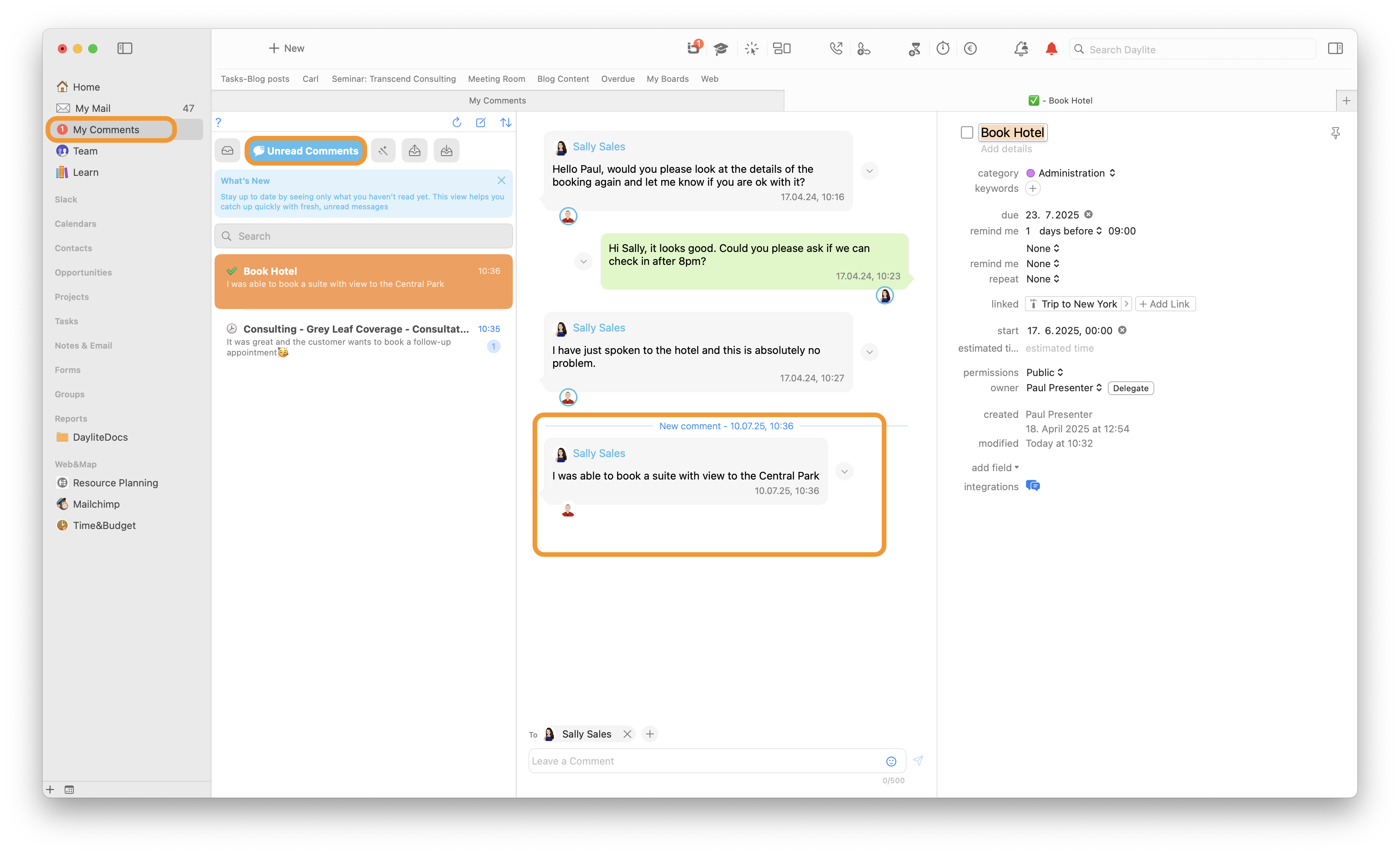Image resolution: width=1400 pixels, height=854 pixels.
Task: Click the mentions filter icon next to Unread Comments
Action: 383,151
